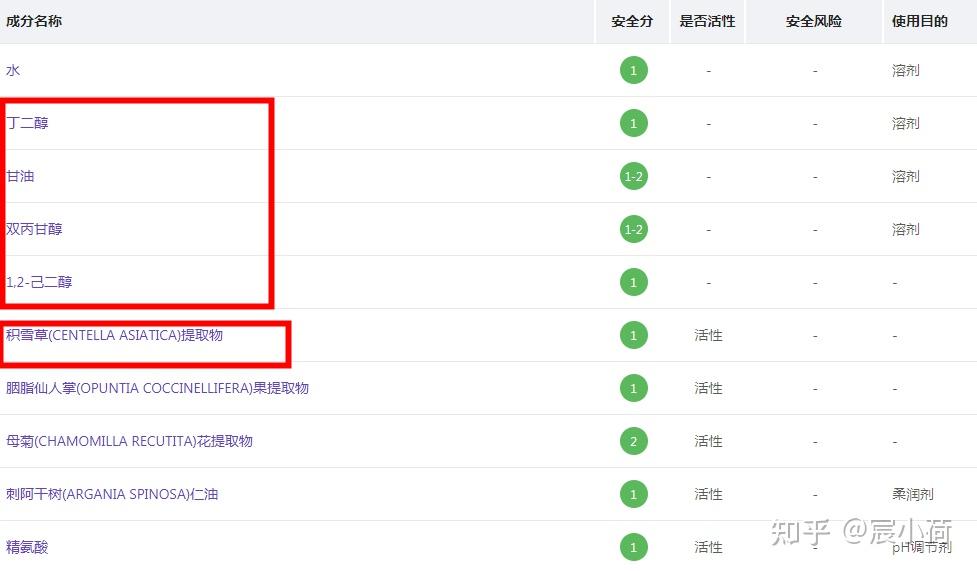Open the 丁二醇 ingredient link
977x571 pixels.
pyautogui.click(x=27, y=123)
